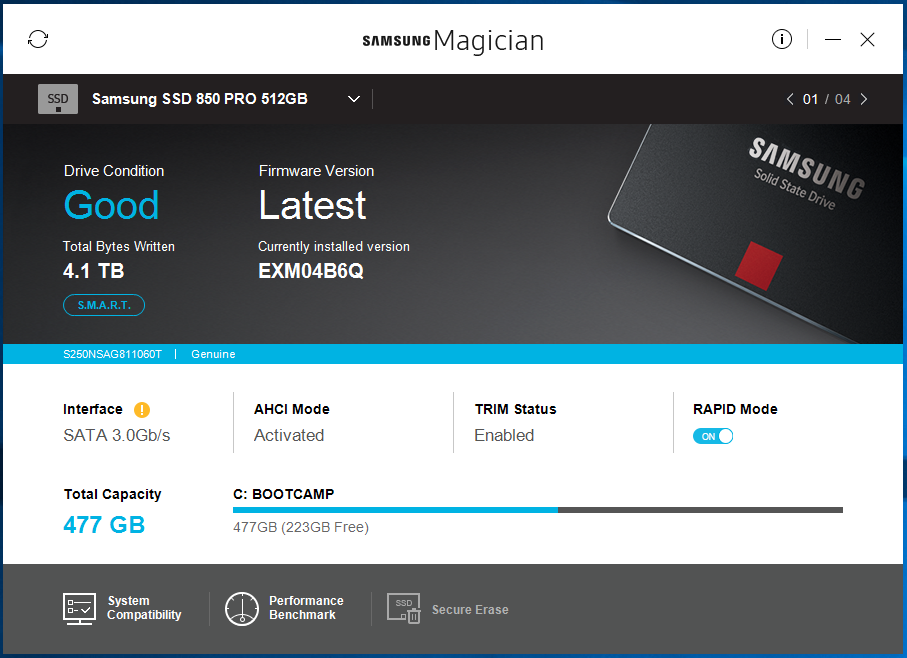Click the C: BOOTCAMP volume label

coord(283,494)
